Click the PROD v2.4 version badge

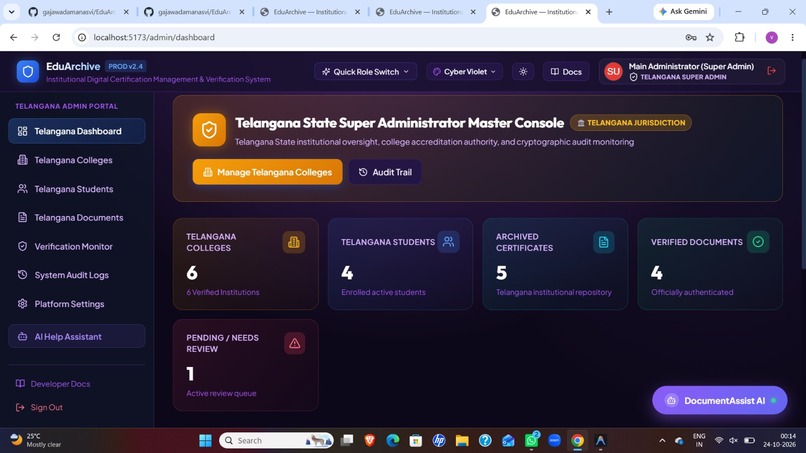[126, 66]
